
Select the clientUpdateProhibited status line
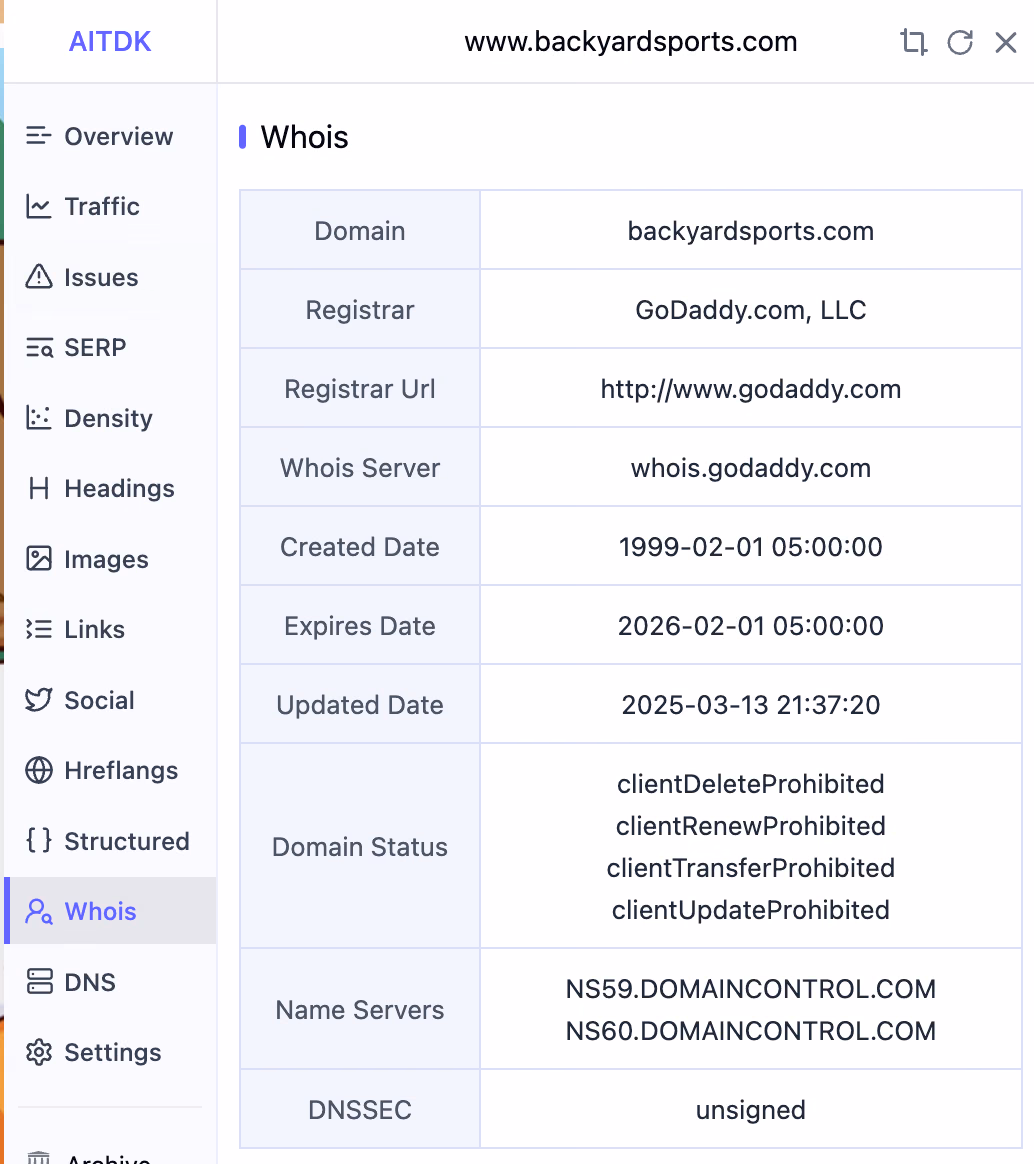[750, 909]
